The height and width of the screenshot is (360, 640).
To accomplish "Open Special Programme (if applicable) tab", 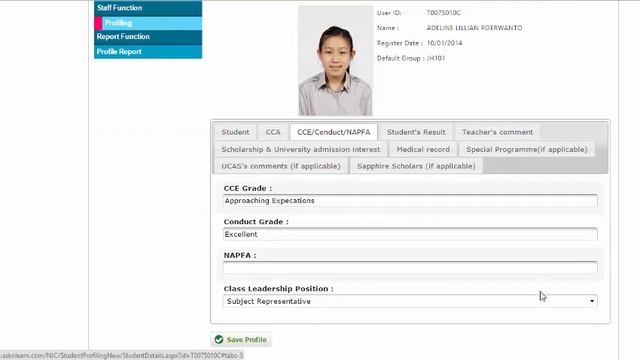I will [527, 149].
